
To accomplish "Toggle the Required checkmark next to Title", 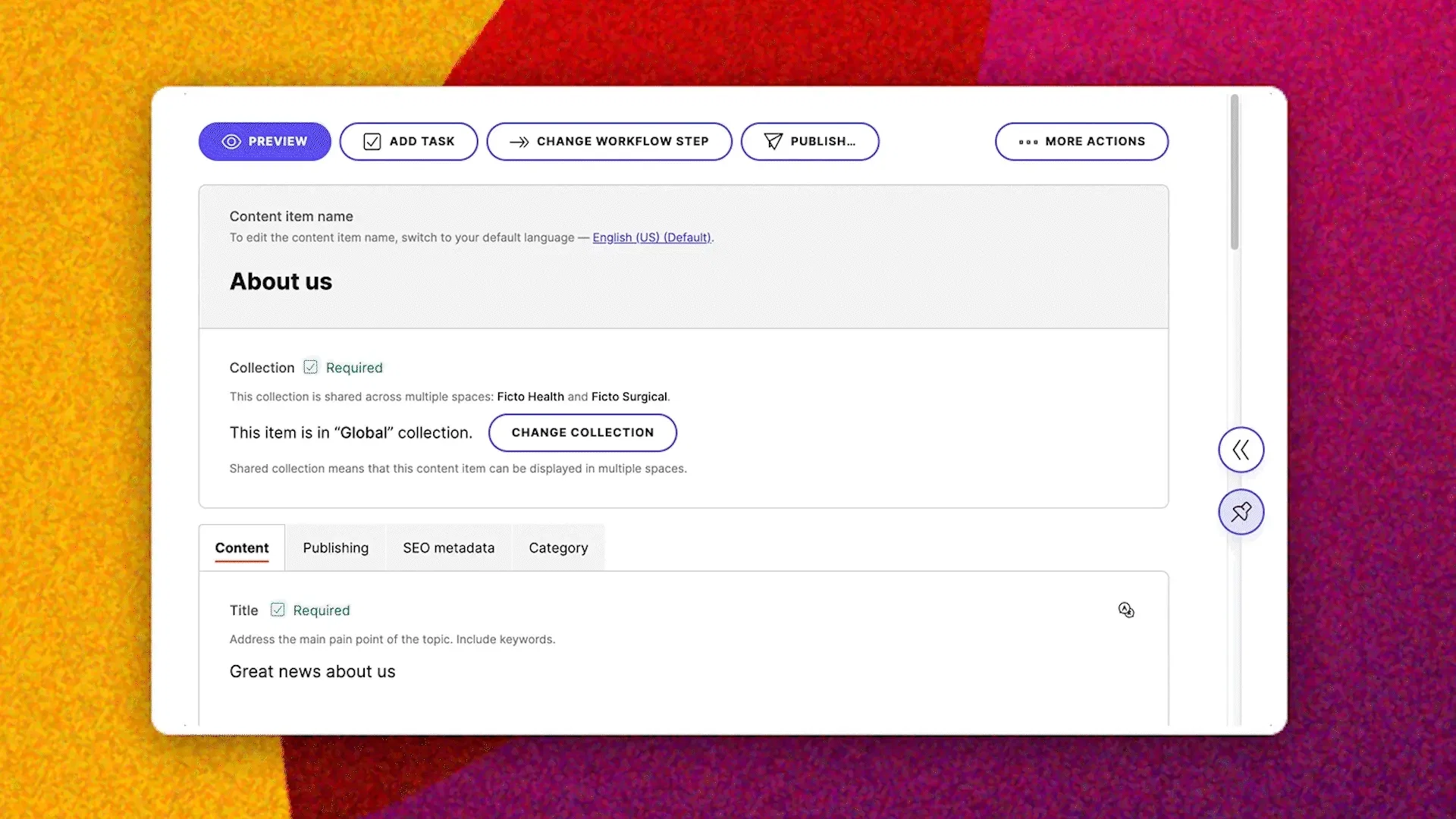I will pos(278,610).
